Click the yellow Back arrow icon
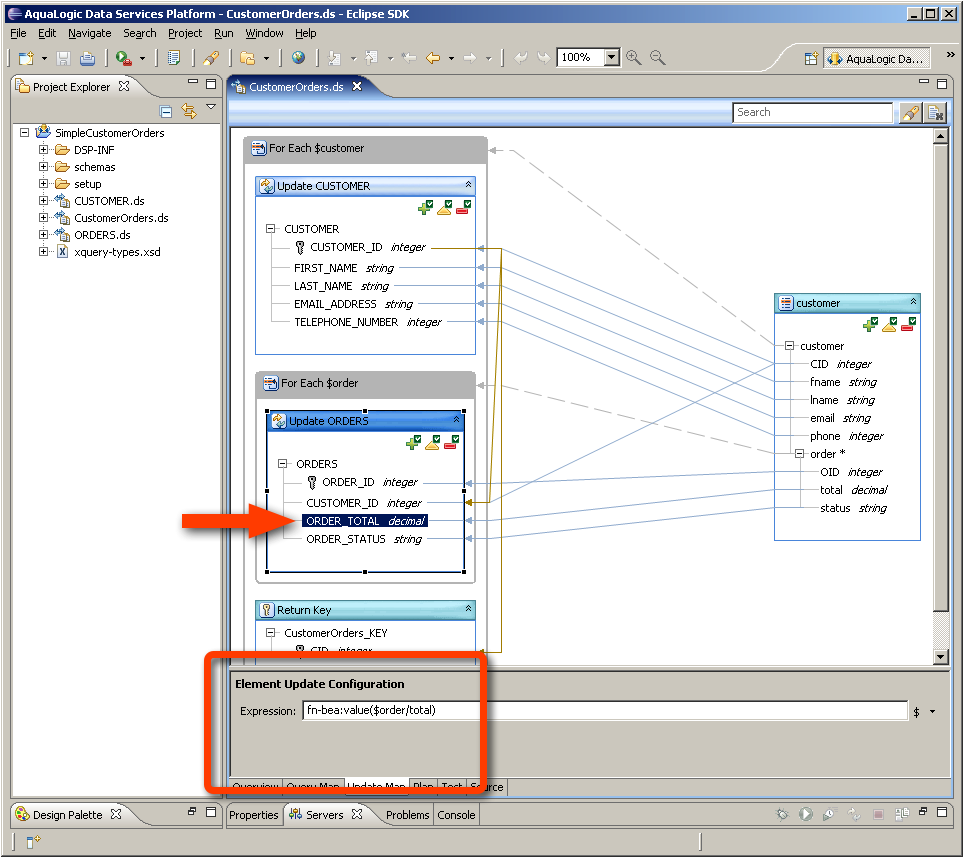Viewport: 964px width, 858px height. pyautogui.click(x=433, y=58)
